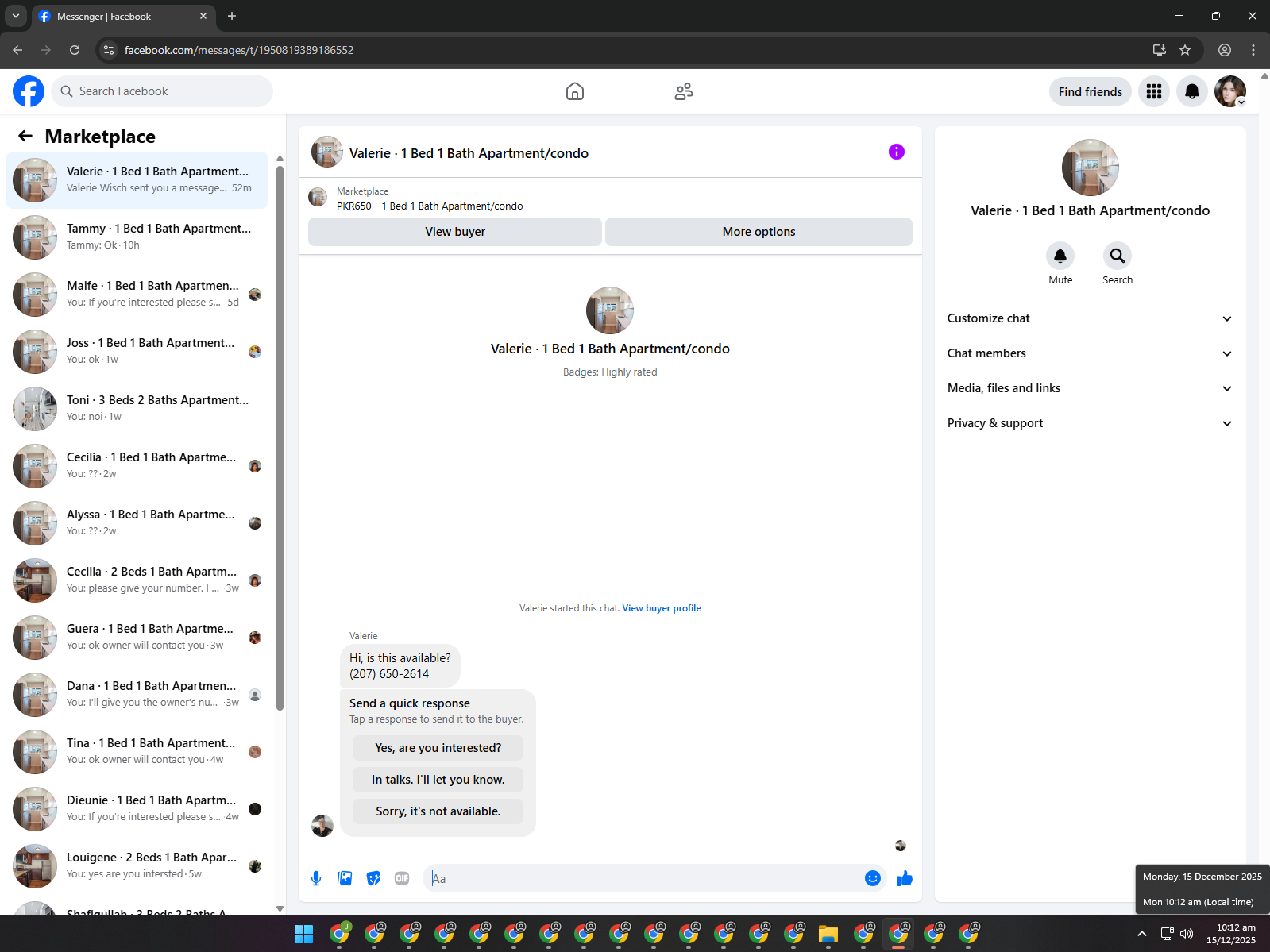Open a new browser tab
Image resolution: width=1270 pixels, height=952 pixels.
[x=232, y=16]
